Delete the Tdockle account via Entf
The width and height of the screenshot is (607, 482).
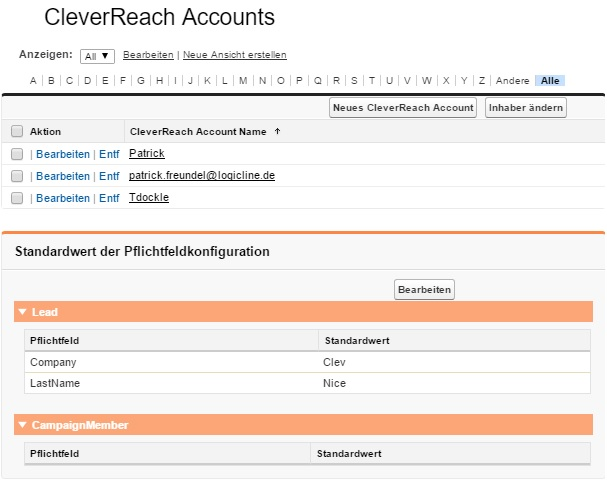(109, 198)
